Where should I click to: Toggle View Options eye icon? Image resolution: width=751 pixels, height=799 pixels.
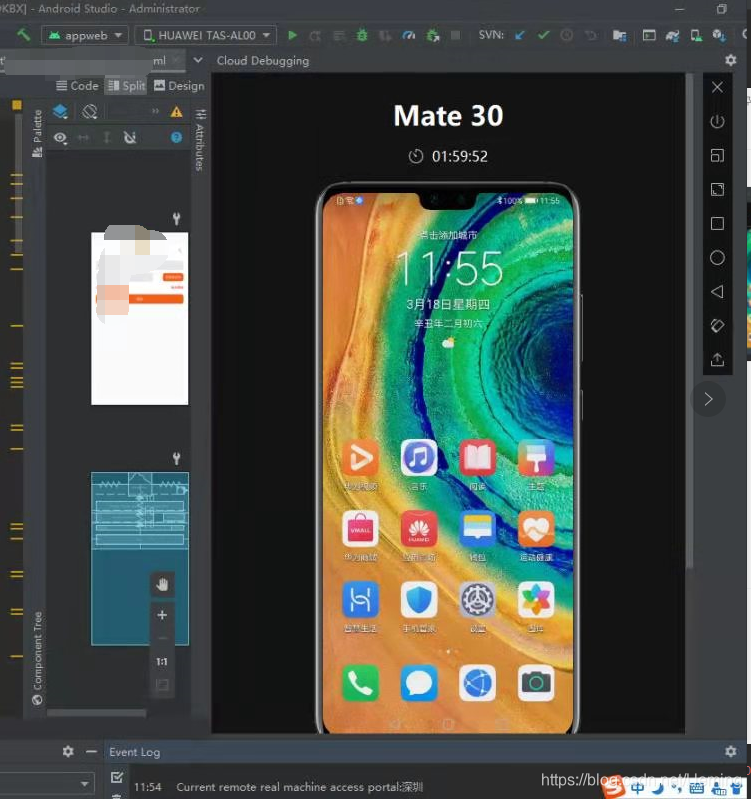point(60,138)
